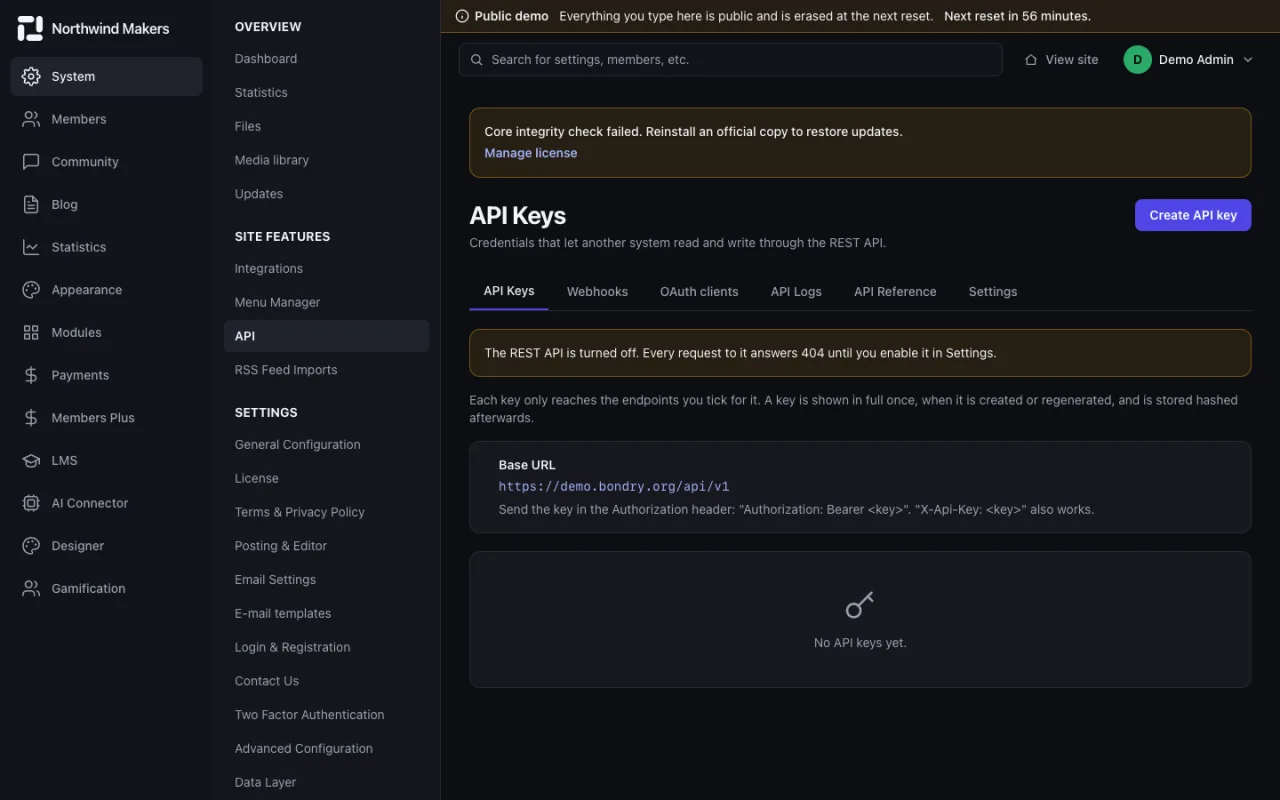Click the Core integrity check failed message
Image resolution: width=1280 pixels, height=800 pixels.
693,132
